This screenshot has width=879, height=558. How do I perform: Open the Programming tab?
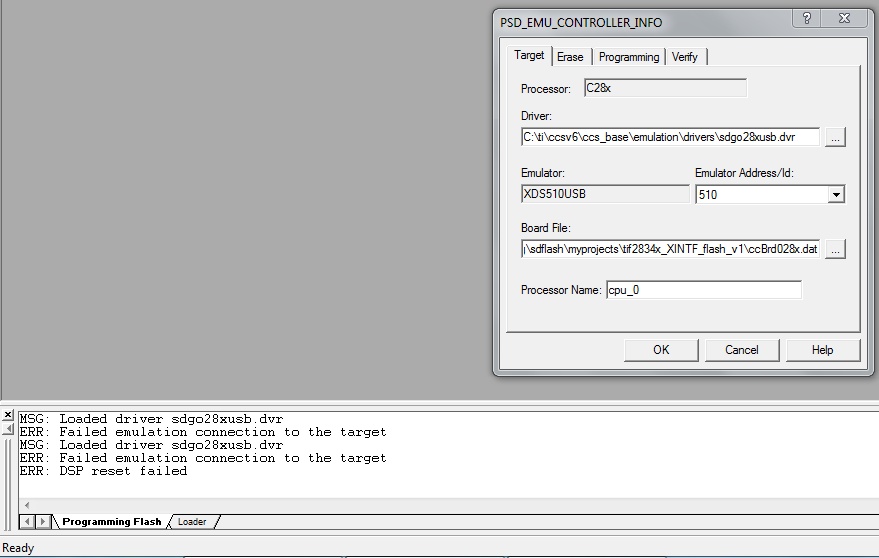point(629,57)
